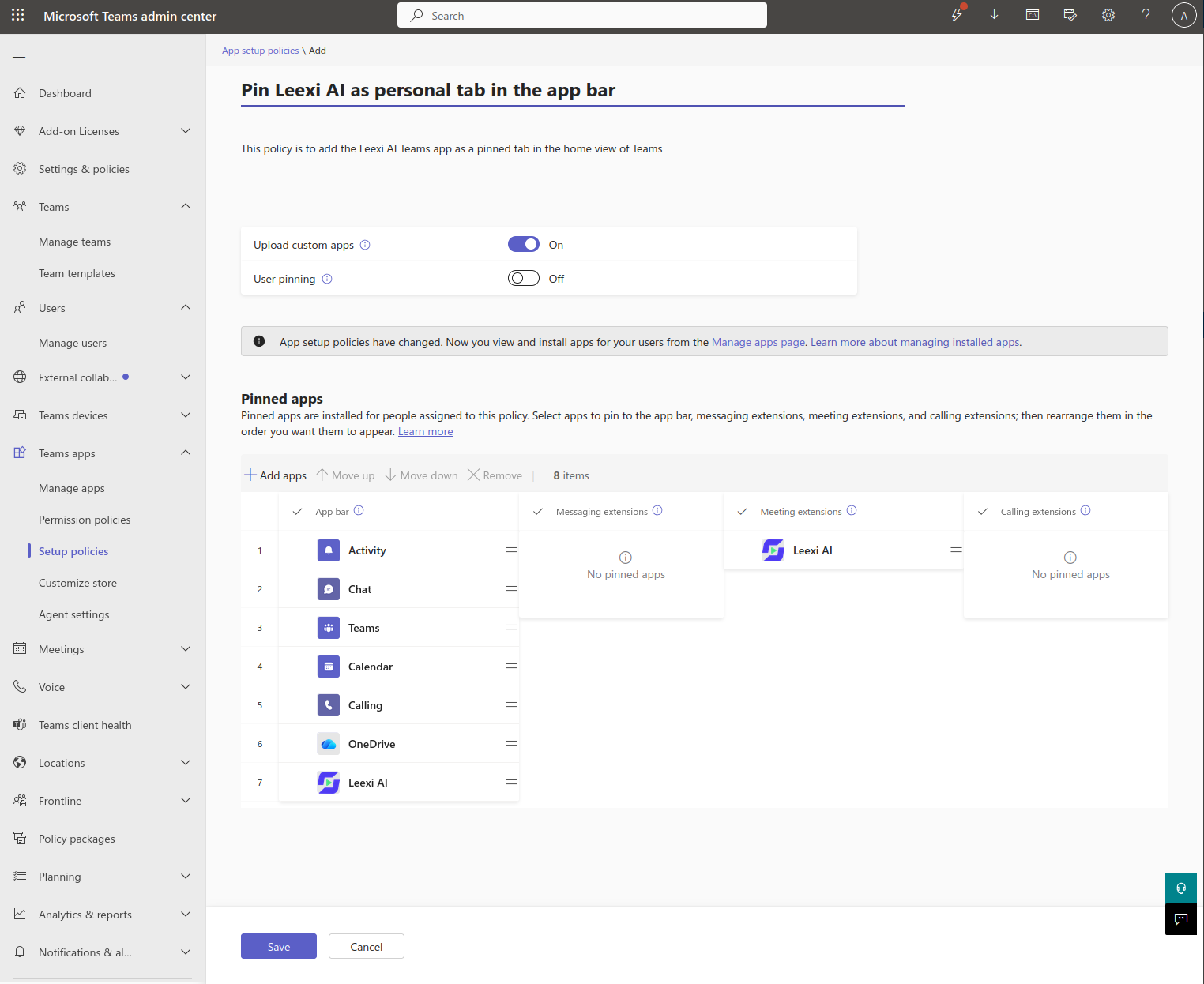Screen dimensions: 1204x984
Task: Click the help question mark icon
Action: point(1146,16)
